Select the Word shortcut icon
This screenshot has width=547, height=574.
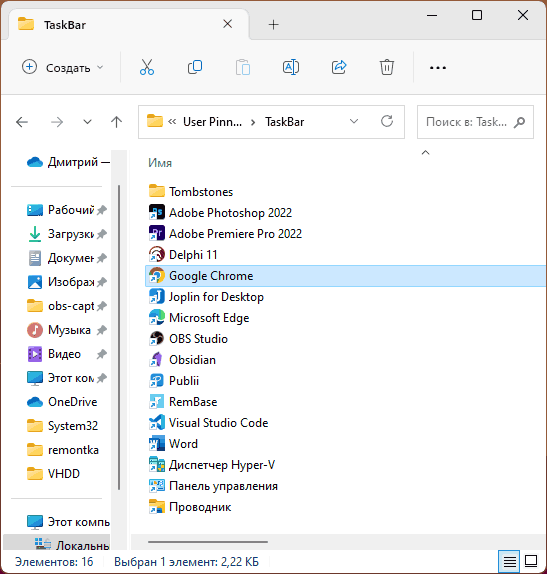157,444
